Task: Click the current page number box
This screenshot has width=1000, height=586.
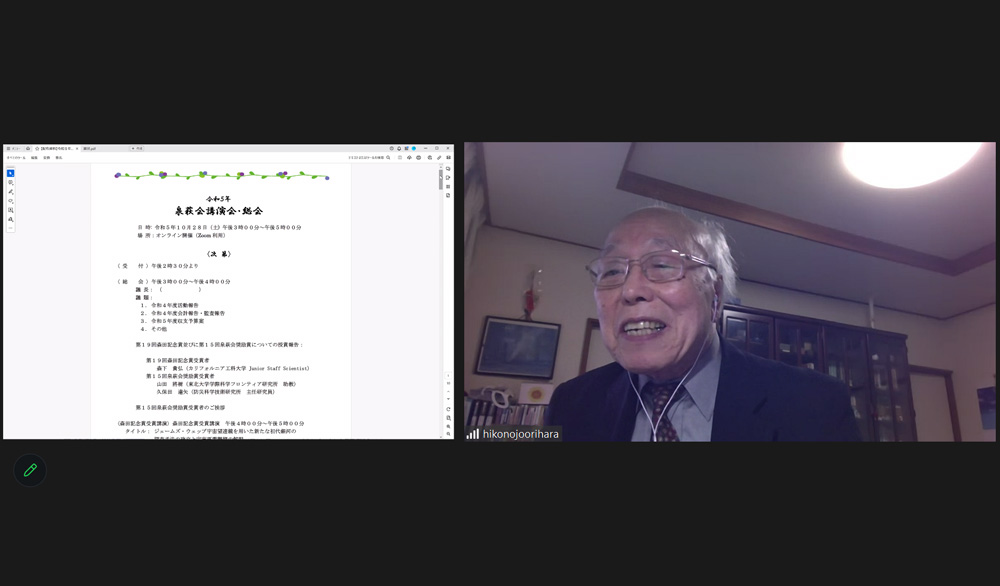Action: 448,376
